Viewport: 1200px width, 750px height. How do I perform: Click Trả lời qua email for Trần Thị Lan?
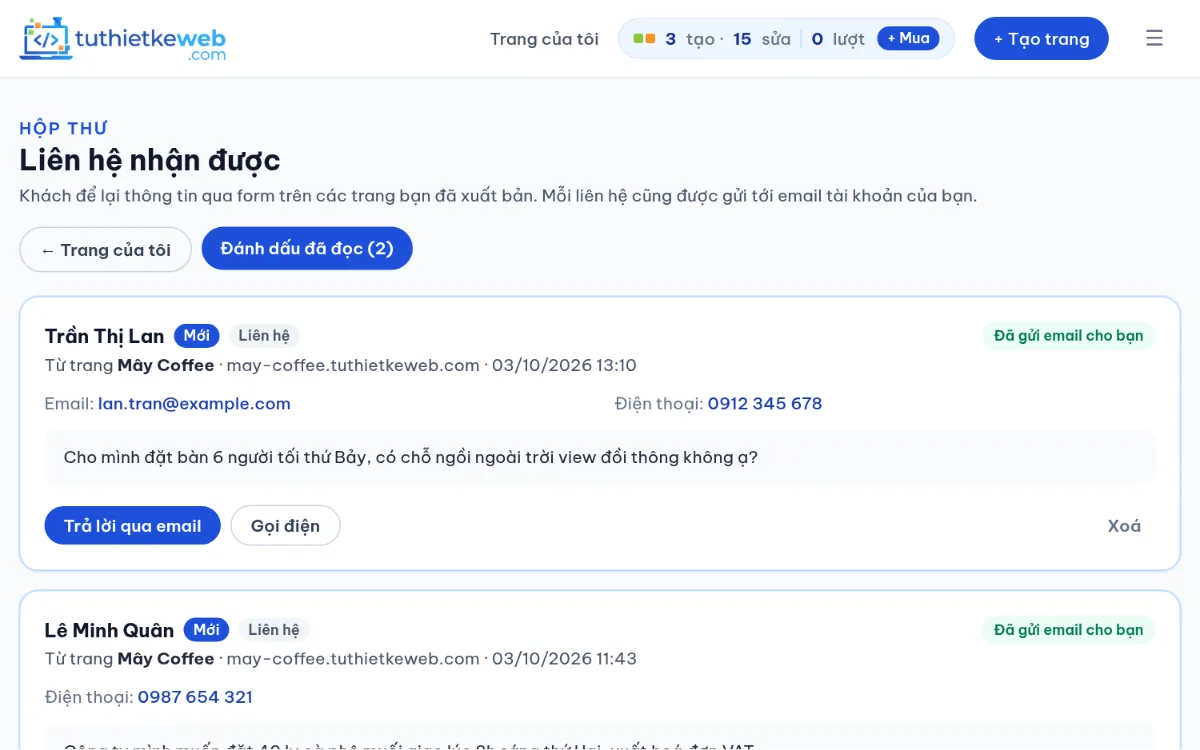(x=132, y=526)
